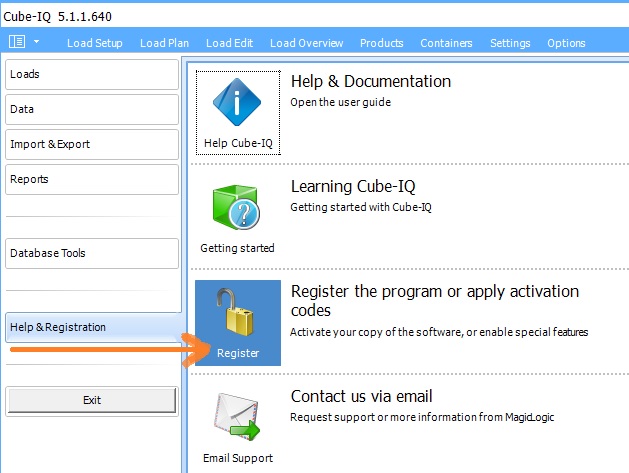629x473 pixels.
Task: Select Data in the sidebar
Action: (x=92, y=110)
